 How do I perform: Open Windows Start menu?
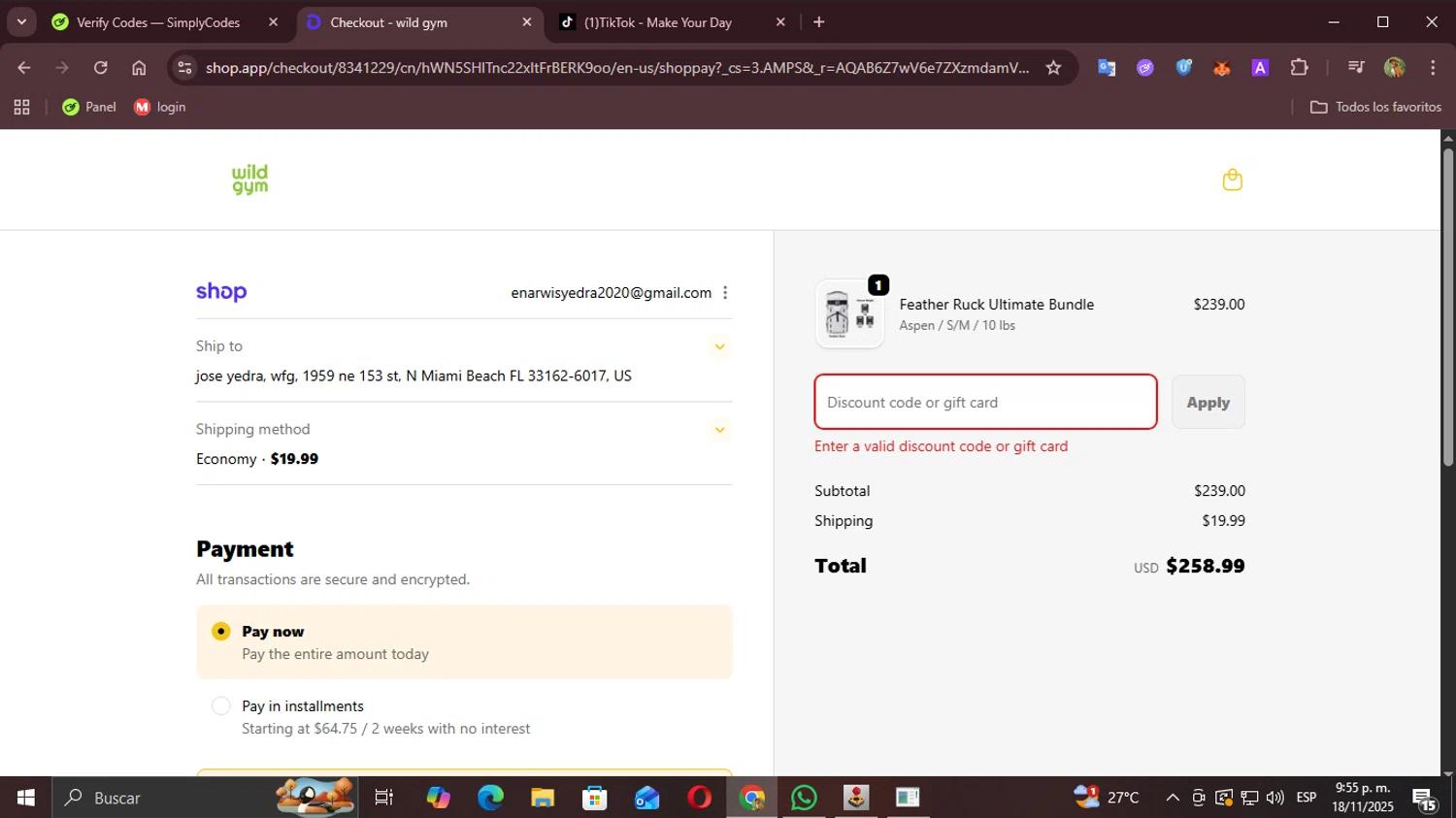coord(25,798)
